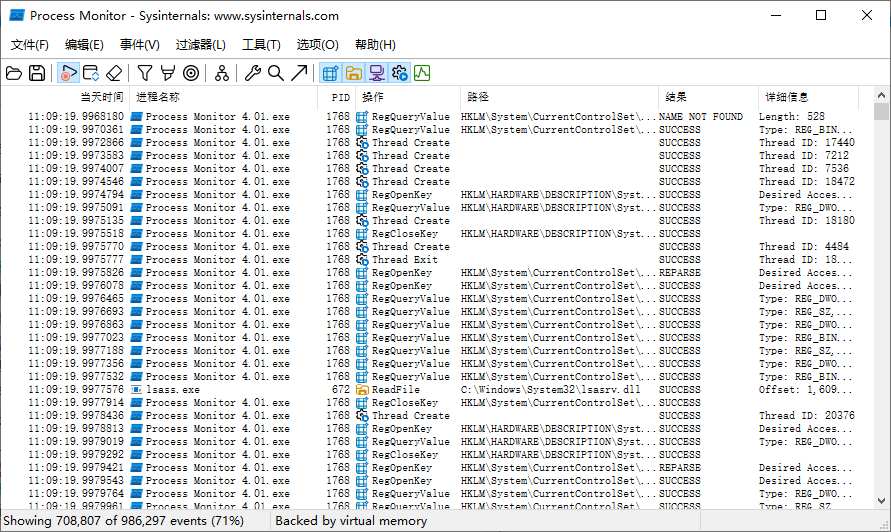Viewport: 891px width, 532px height.
Task: Click the folder icon beside ReadFile
Action: point(362,390)
